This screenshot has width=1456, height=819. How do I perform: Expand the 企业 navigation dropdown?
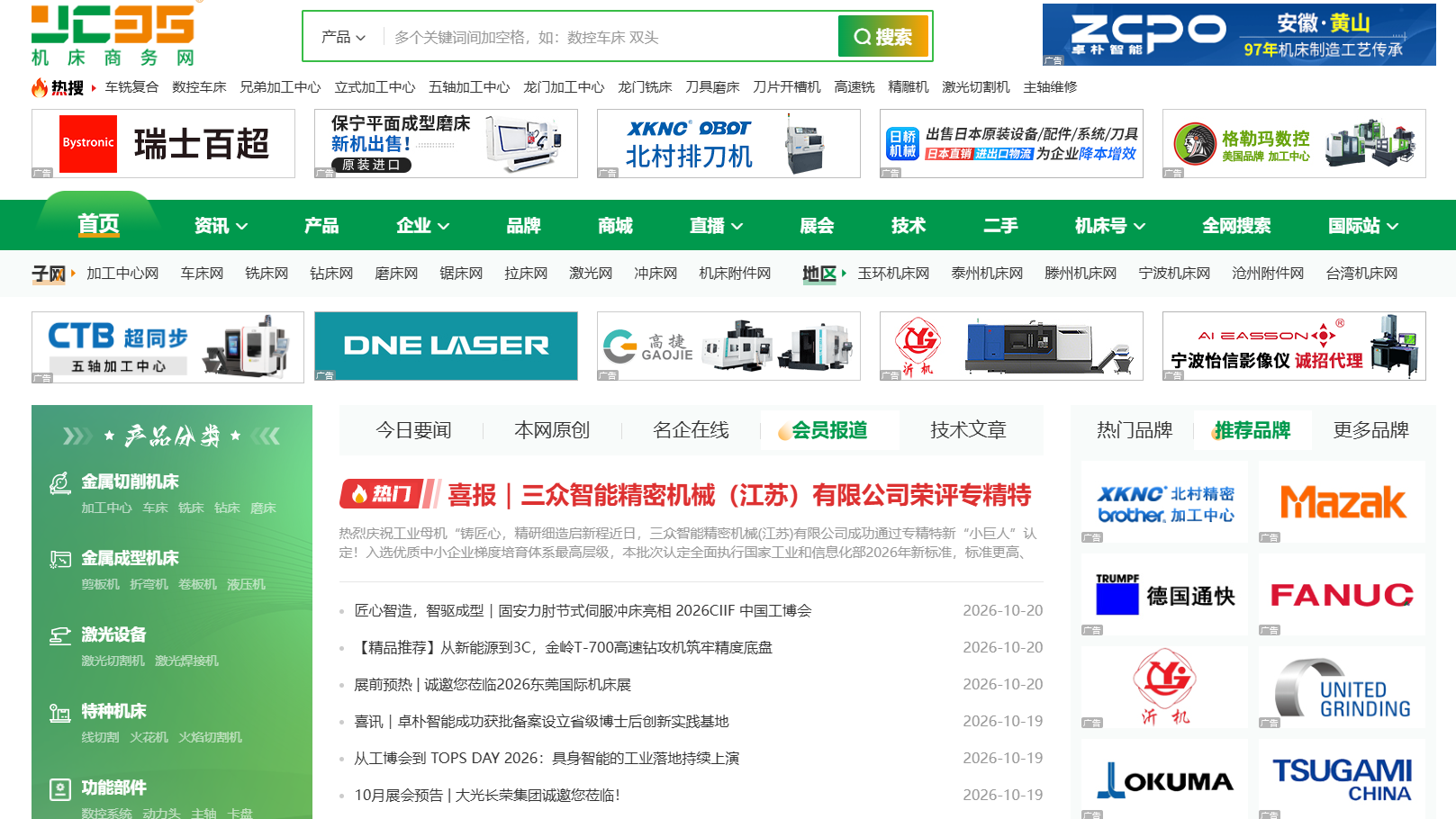(422, 226)
